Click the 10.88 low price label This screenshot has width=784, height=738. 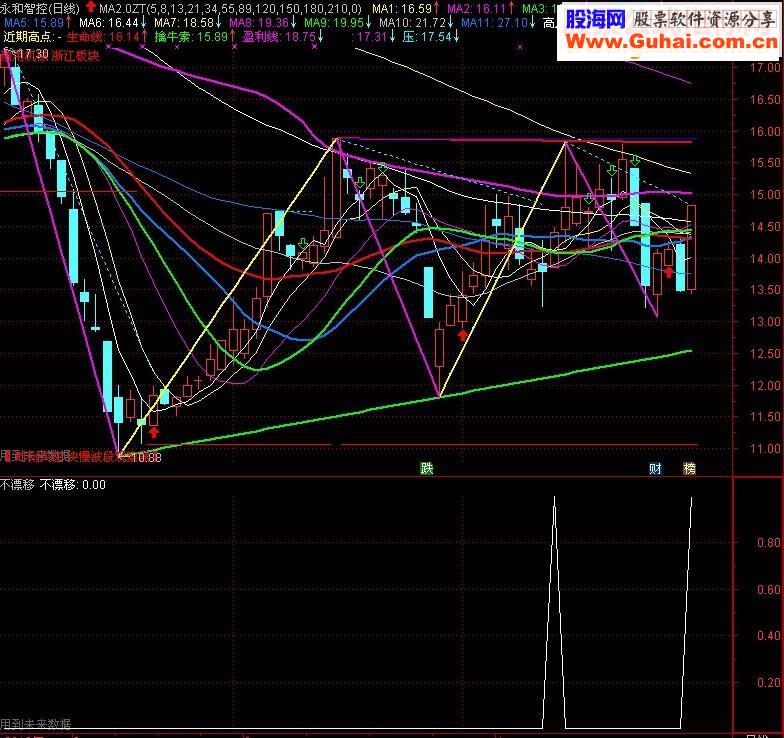[146, 457]
